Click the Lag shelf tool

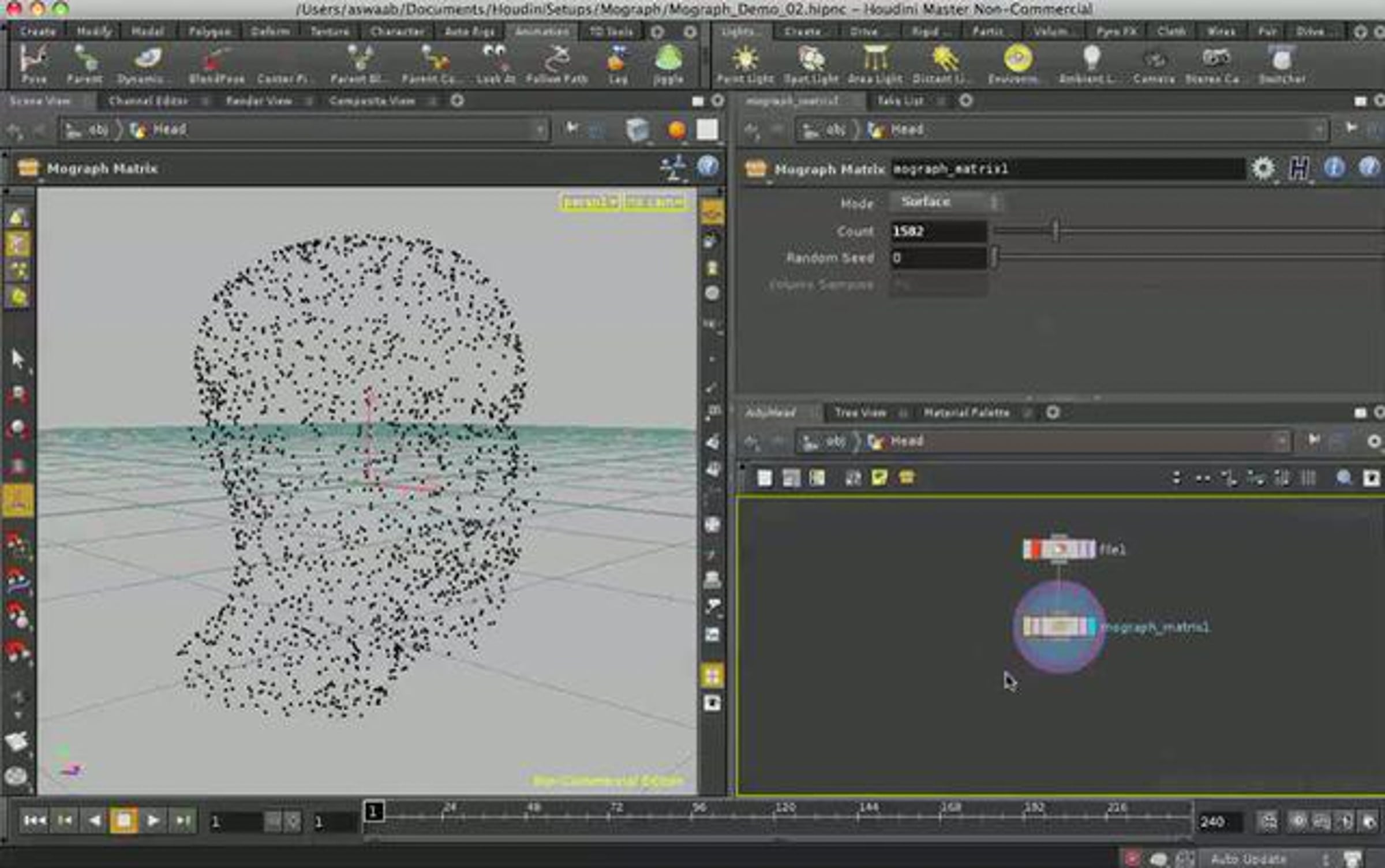(617, 65)
